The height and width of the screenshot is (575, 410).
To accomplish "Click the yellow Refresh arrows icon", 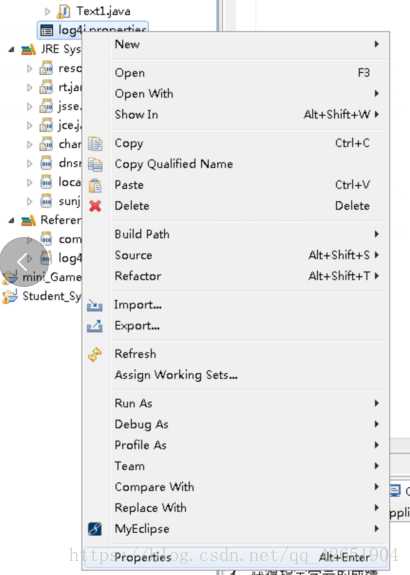I will [95, 354].
